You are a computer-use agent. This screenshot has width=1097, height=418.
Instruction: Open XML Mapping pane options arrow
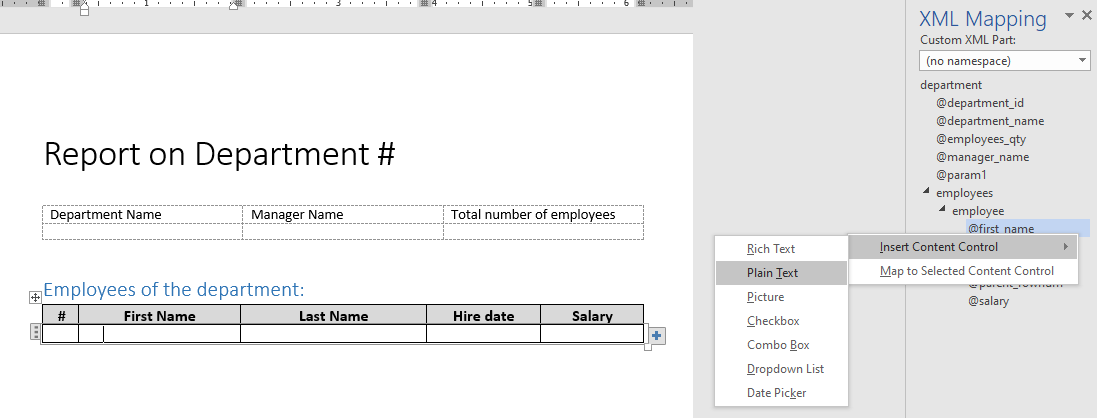tap(1069, 15)
